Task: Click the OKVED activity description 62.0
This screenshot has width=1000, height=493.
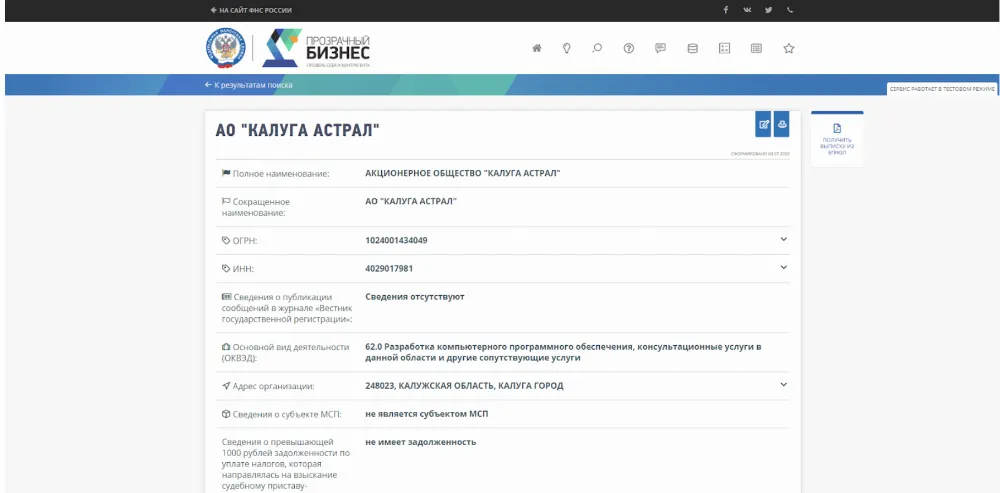Action: click(564, 353)
